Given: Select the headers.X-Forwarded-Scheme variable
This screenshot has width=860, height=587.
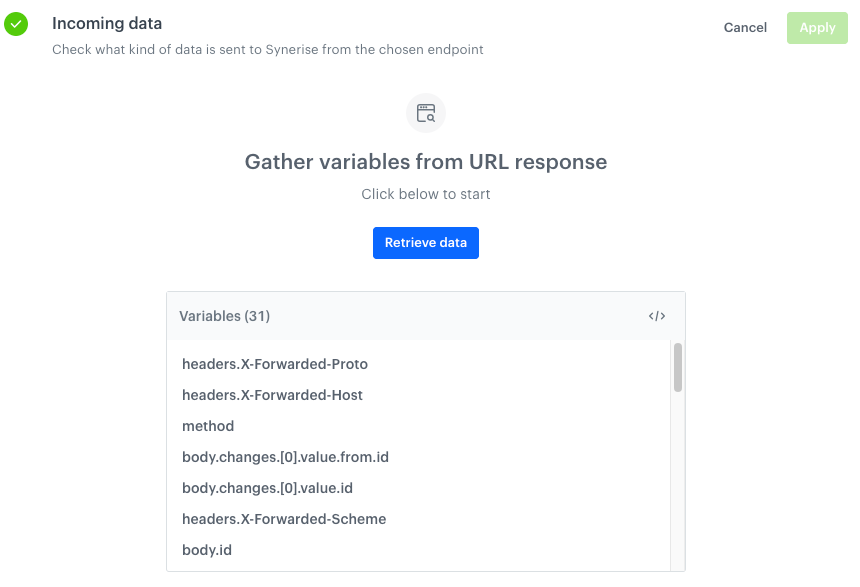Looking at the screenshot, I should pyautogui.click(x=284, y=519).
